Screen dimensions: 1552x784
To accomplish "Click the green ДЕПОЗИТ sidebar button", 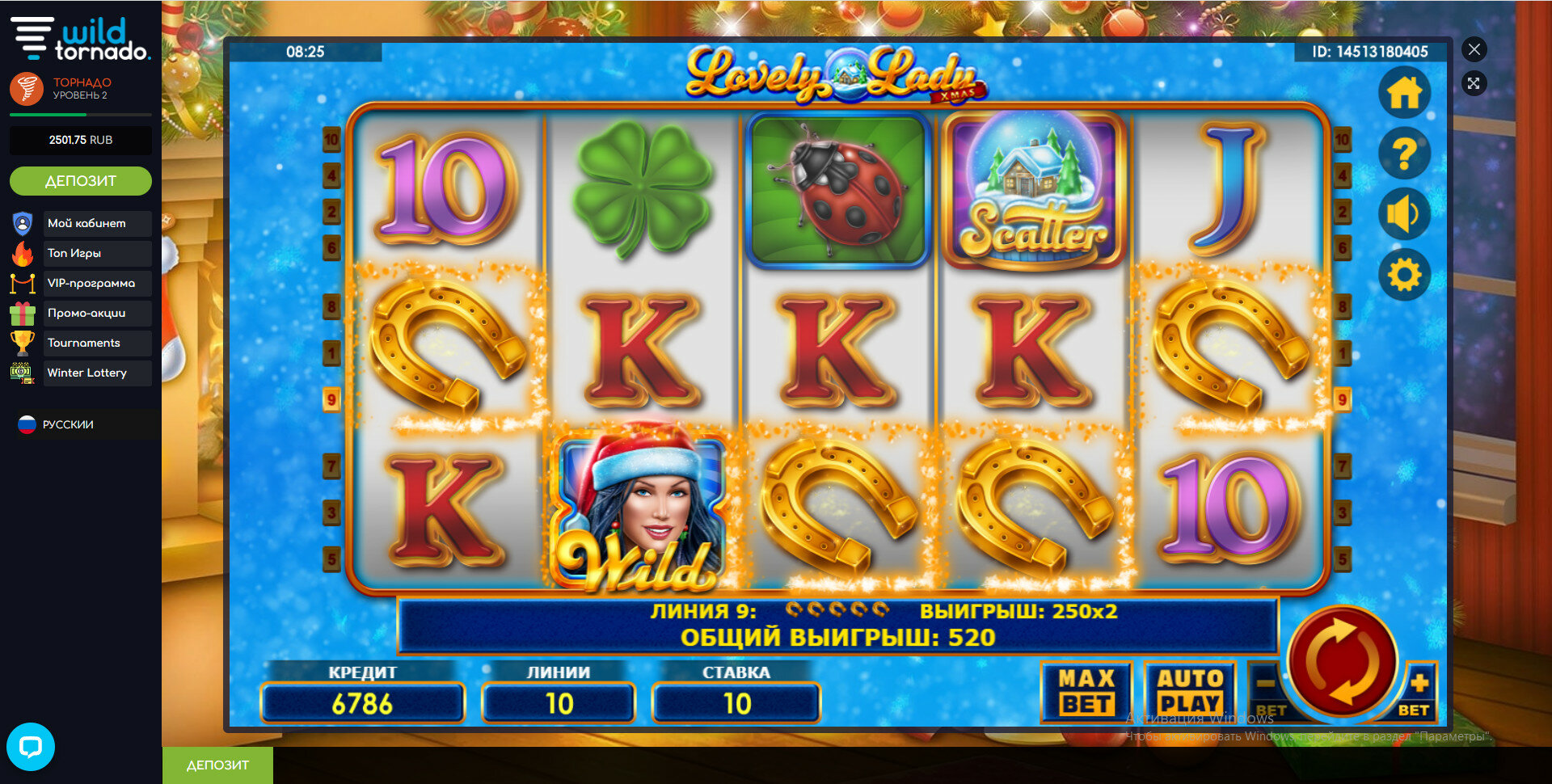I will [81, 181].
